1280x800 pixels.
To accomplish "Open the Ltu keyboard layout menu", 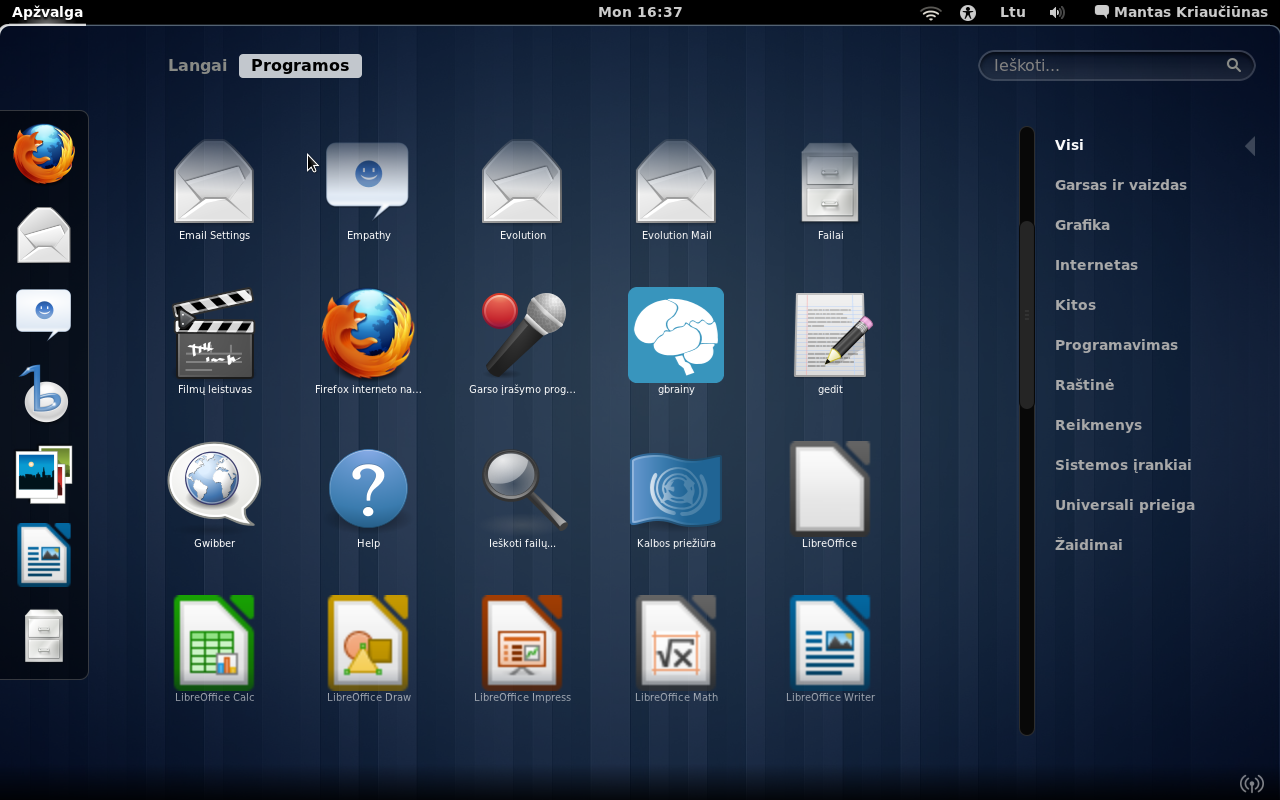I will pyautogui.click(x=1012, y=13).
